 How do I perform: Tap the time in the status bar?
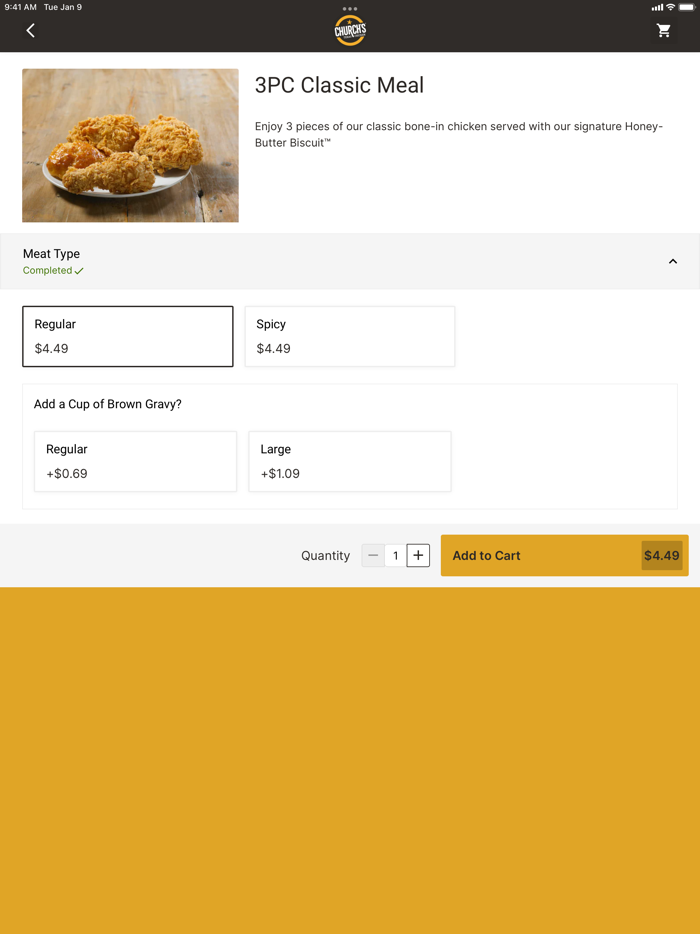point(20,7)
